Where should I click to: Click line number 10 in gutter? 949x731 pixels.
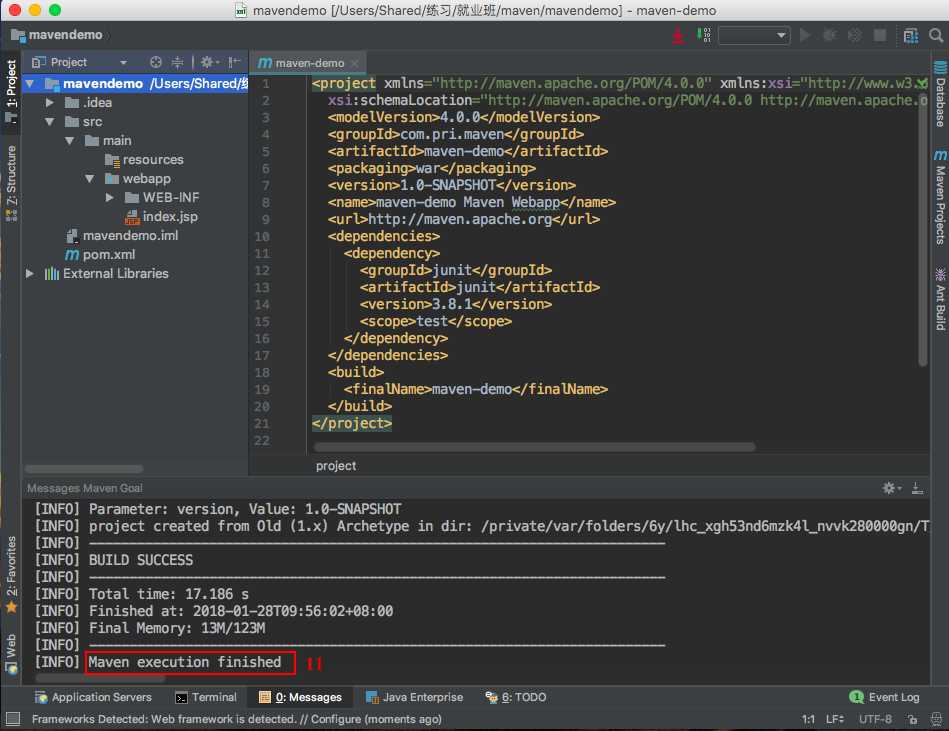tap(261, 237)
